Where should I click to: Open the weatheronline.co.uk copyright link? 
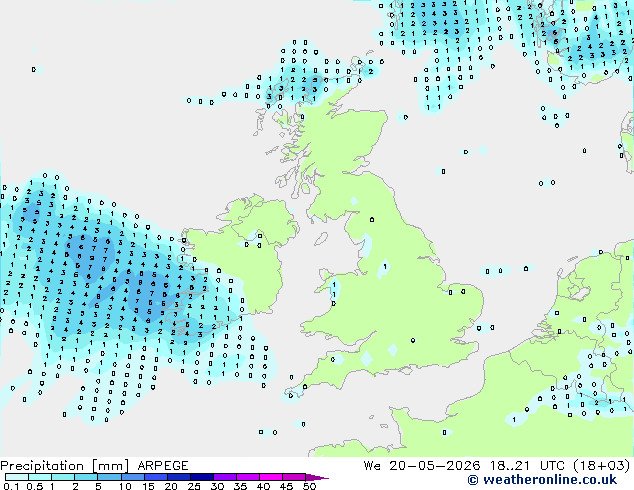pos(542,480)
